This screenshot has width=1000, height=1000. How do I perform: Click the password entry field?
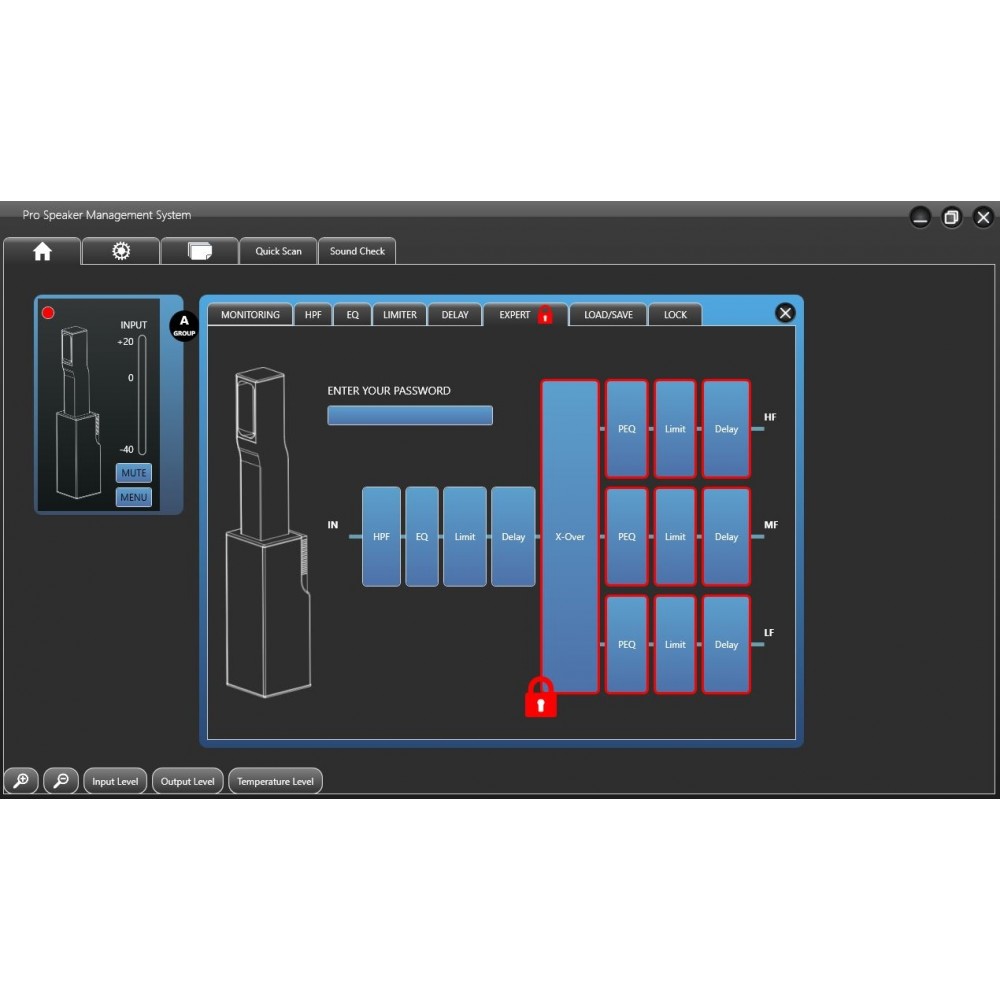410,416
